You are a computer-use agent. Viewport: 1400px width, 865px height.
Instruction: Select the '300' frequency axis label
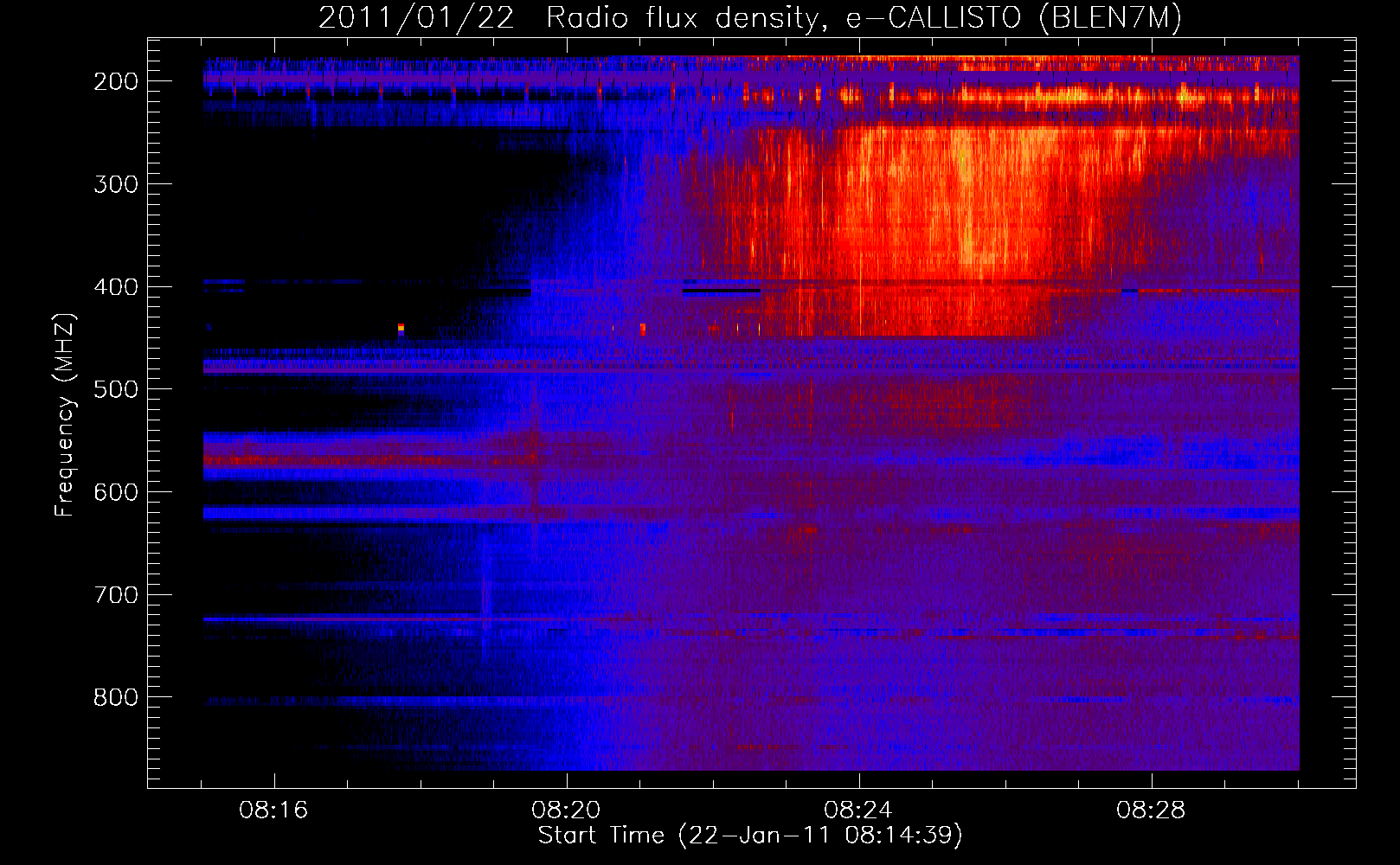pos(116,184)
